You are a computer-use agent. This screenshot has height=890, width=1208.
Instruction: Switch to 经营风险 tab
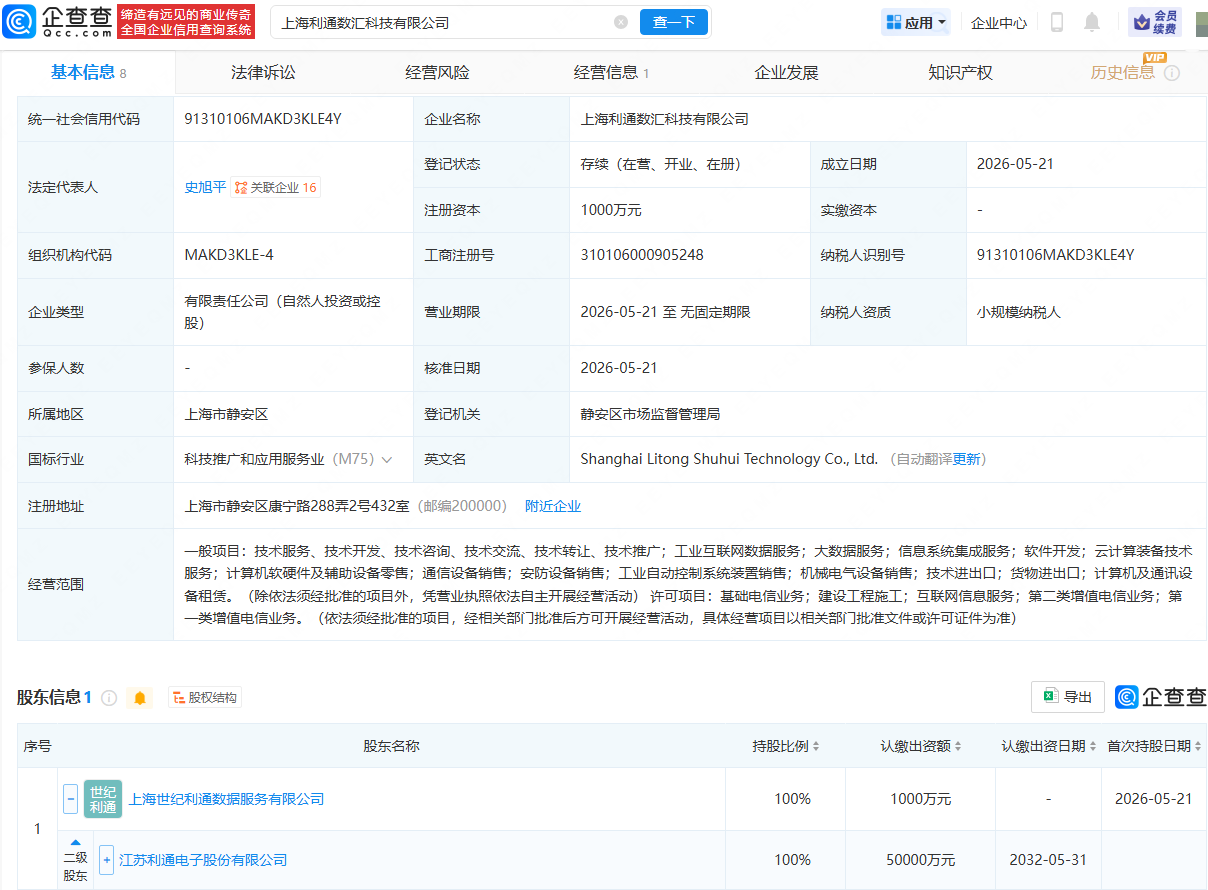coord(437,72)
